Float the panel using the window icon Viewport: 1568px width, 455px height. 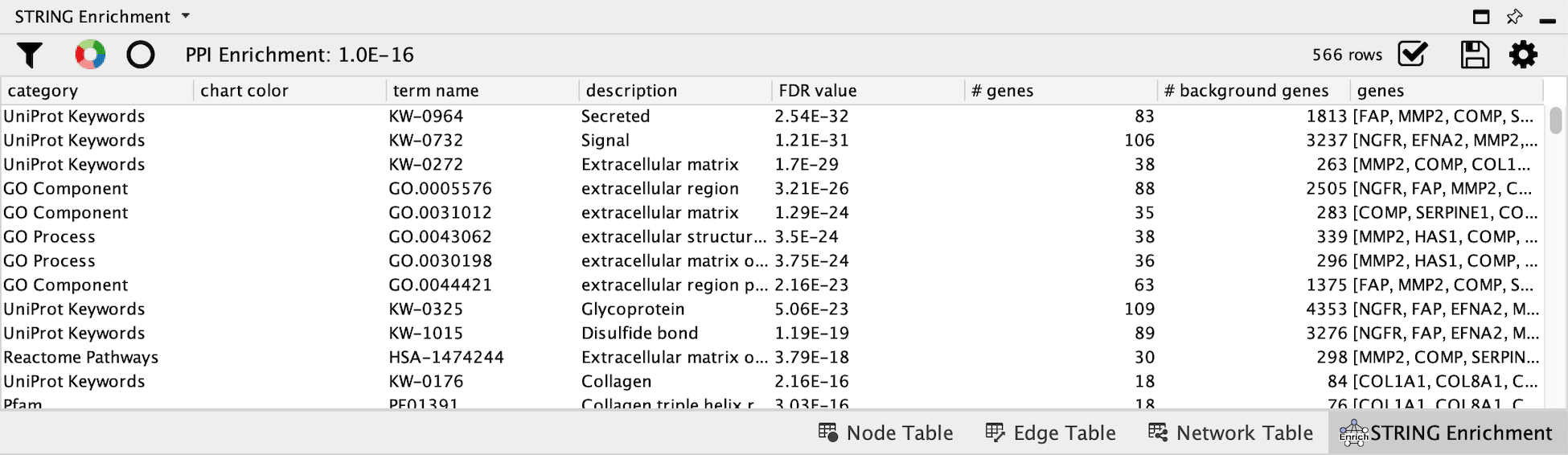click(1481, 17)
